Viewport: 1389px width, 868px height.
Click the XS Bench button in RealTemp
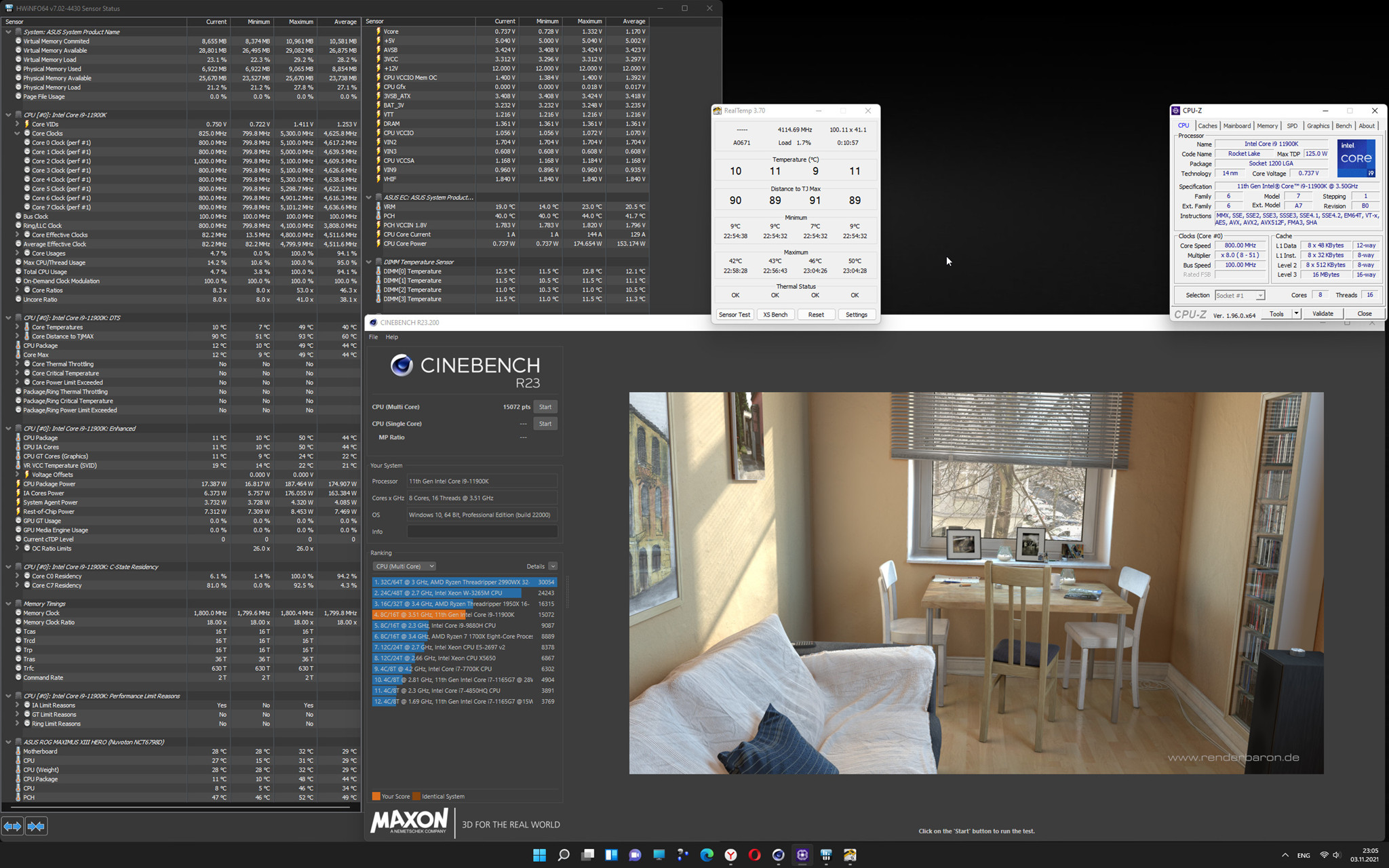pyautogui.click(x=775, y=315)
